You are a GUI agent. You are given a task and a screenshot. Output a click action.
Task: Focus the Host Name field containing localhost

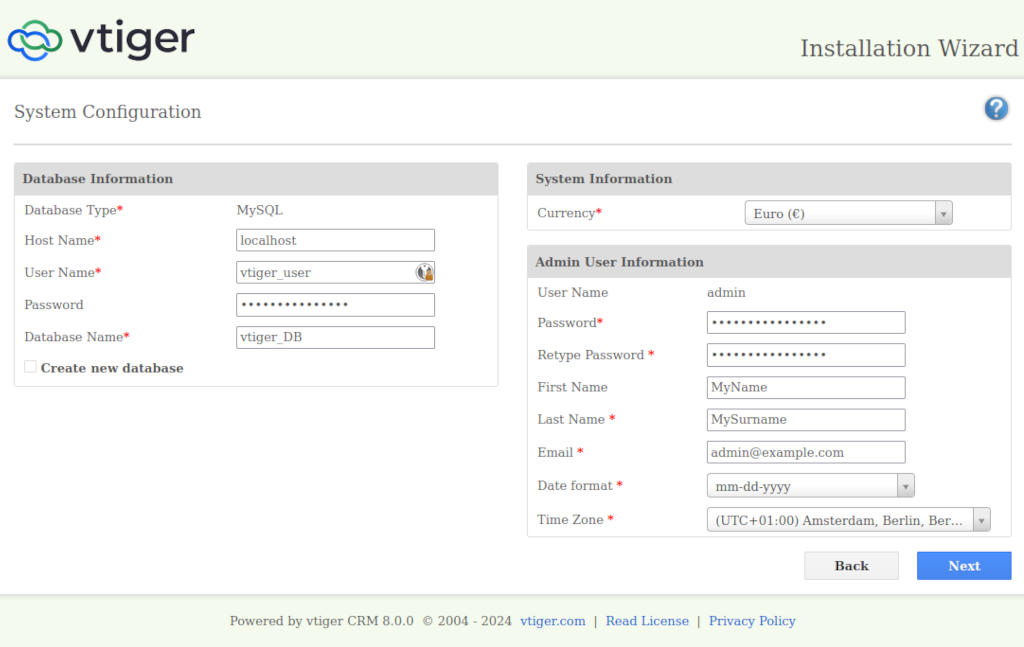pos(335,240)
